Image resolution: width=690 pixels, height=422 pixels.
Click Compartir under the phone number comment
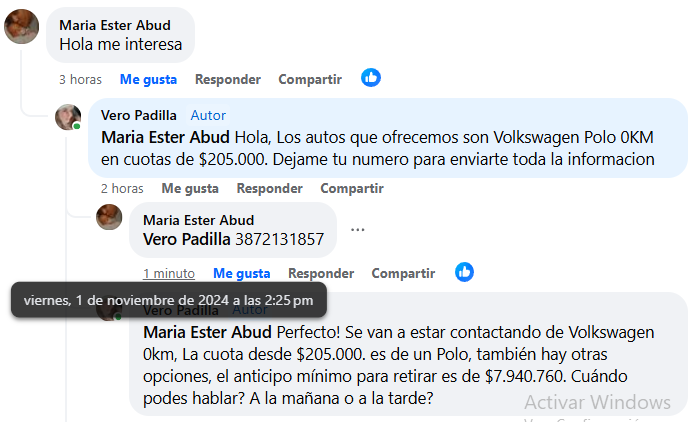click(403, 273)
